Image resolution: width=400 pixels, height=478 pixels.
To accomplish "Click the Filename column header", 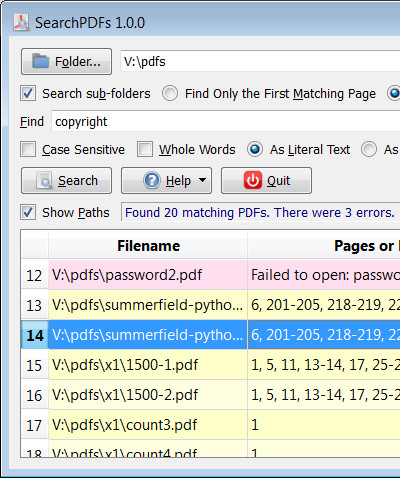I will pos(148,246).
